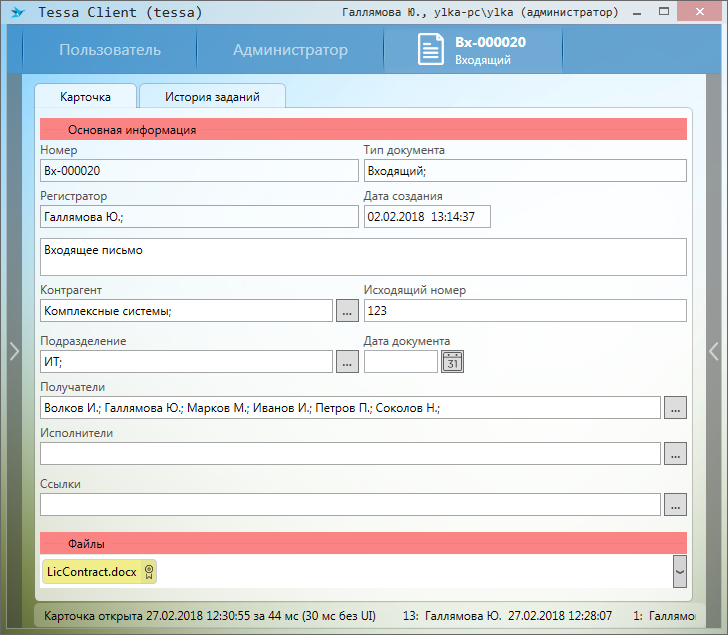Click the Исходящий номер input field
Viewport: 728px width, 635px height.
pyautogui.click(x=524, y=311)
